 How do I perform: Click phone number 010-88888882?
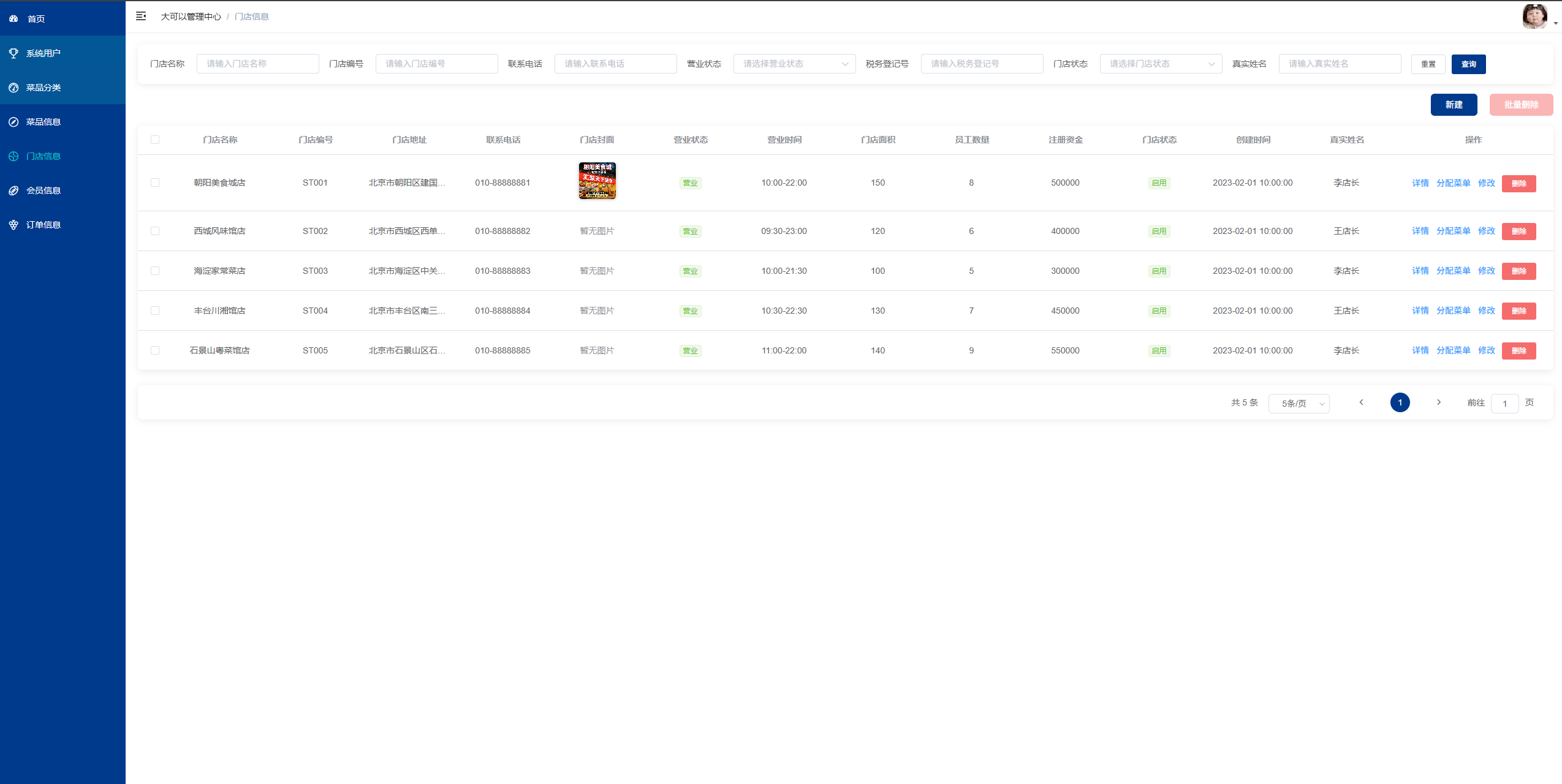[x=502, y=231]
